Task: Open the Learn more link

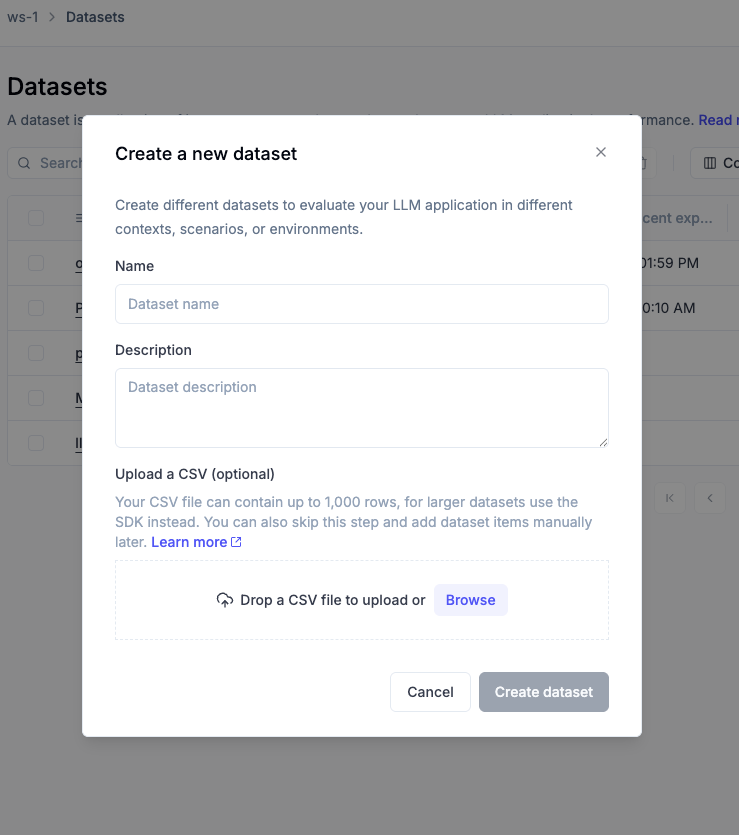Action: click(x=189, y=542)
